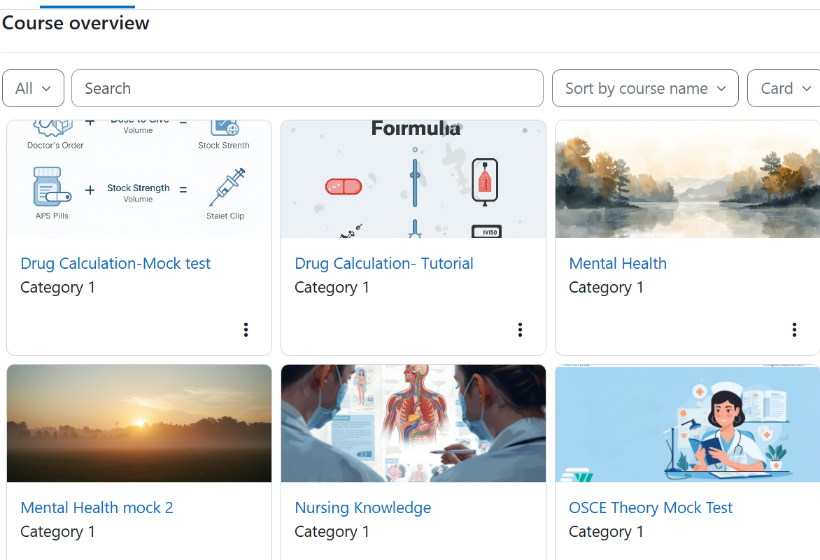Screen dimensions: 820x560
Task: Click the Search courses input field
Action: (307, 88)
